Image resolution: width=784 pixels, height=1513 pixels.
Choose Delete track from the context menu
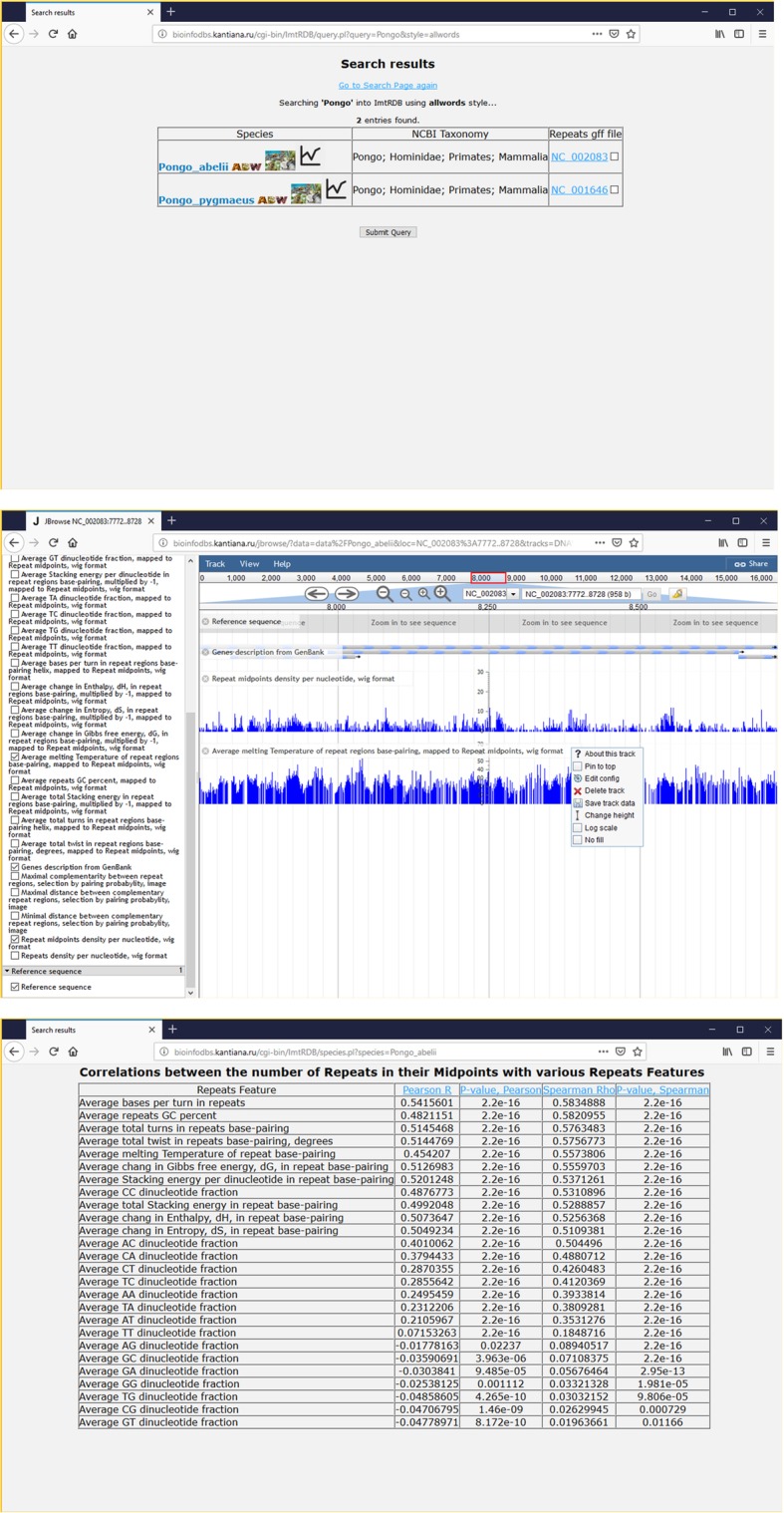pyautogui.click(x=604, y=790)
